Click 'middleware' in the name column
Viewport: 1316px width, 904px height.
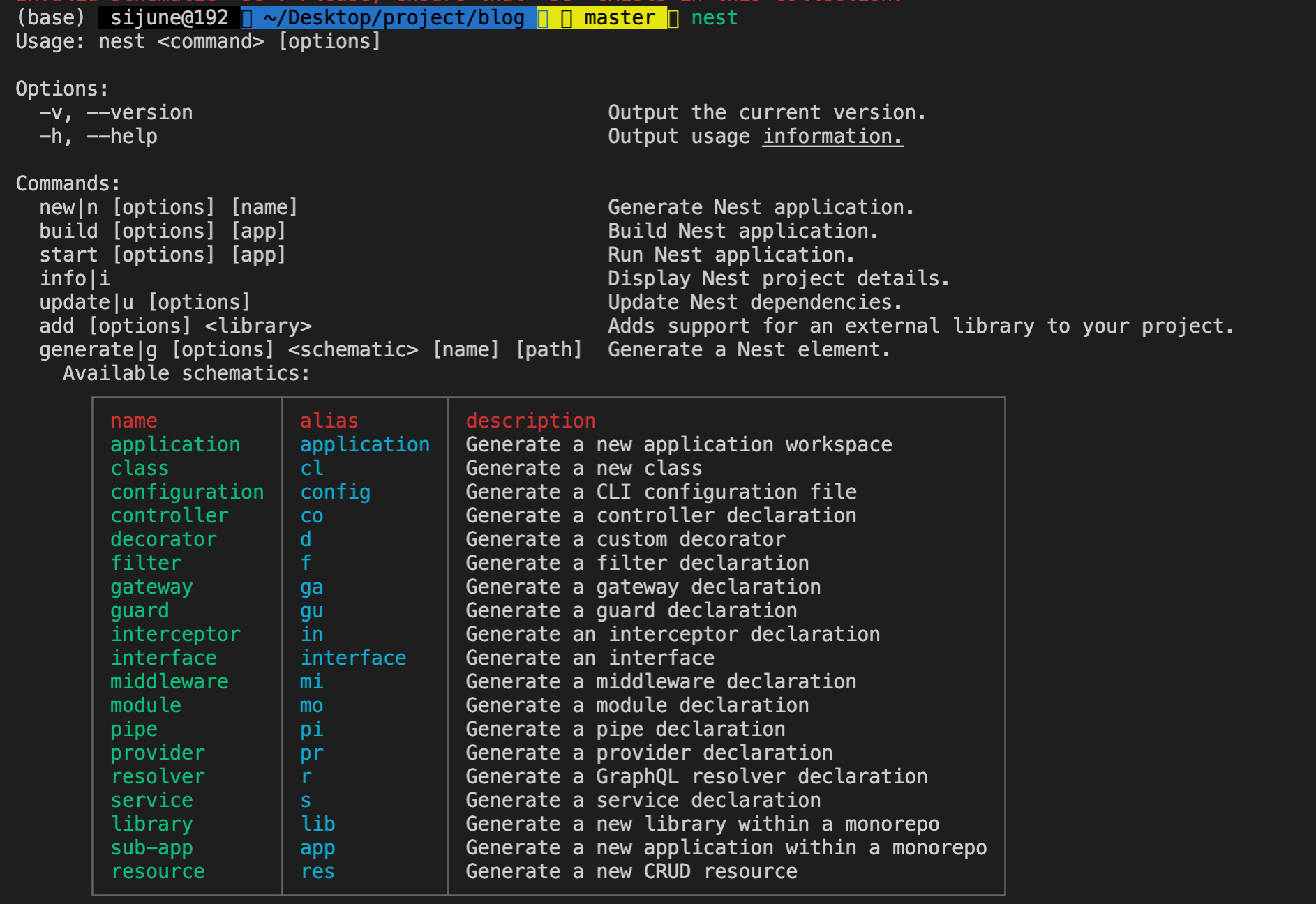coord(170,681)
